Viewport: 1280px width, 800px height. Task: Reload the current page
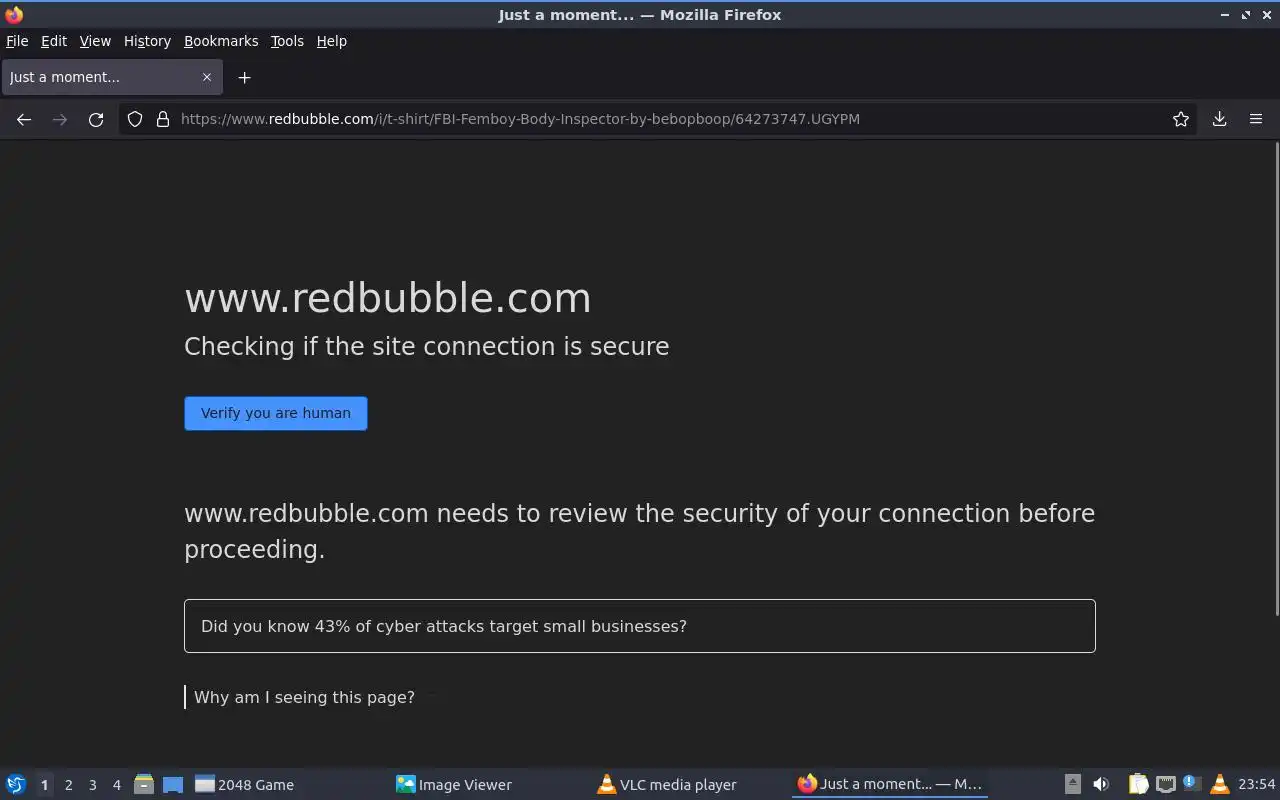pyautogui.click(x=96, y=119)
